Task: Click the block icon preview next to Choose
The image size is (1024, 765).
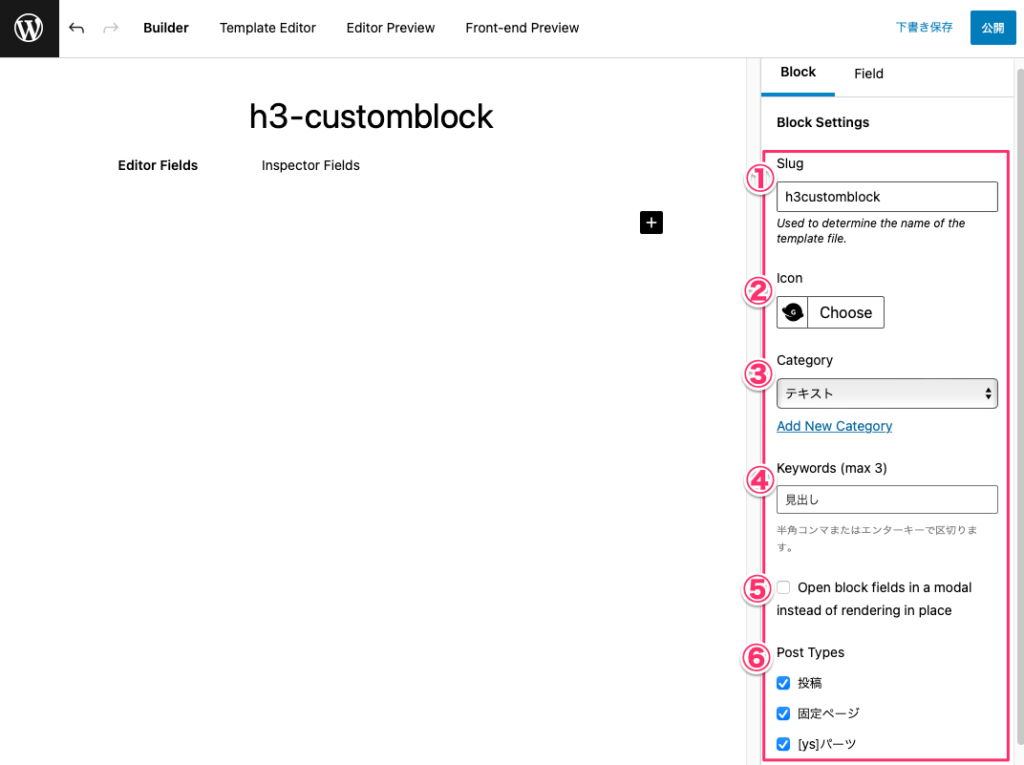Action: 793,312
